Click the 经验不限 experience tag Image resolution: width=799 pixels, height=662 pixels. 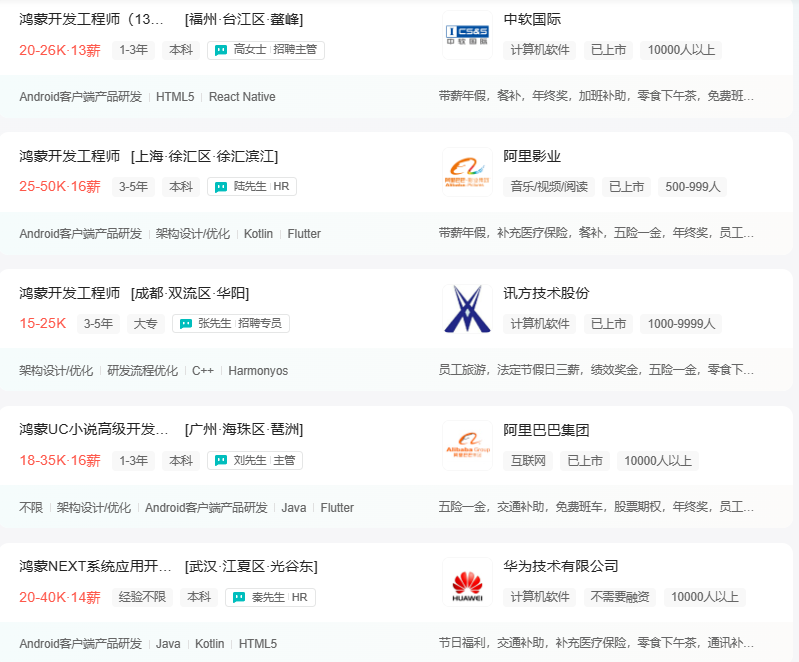click(142, 597)
